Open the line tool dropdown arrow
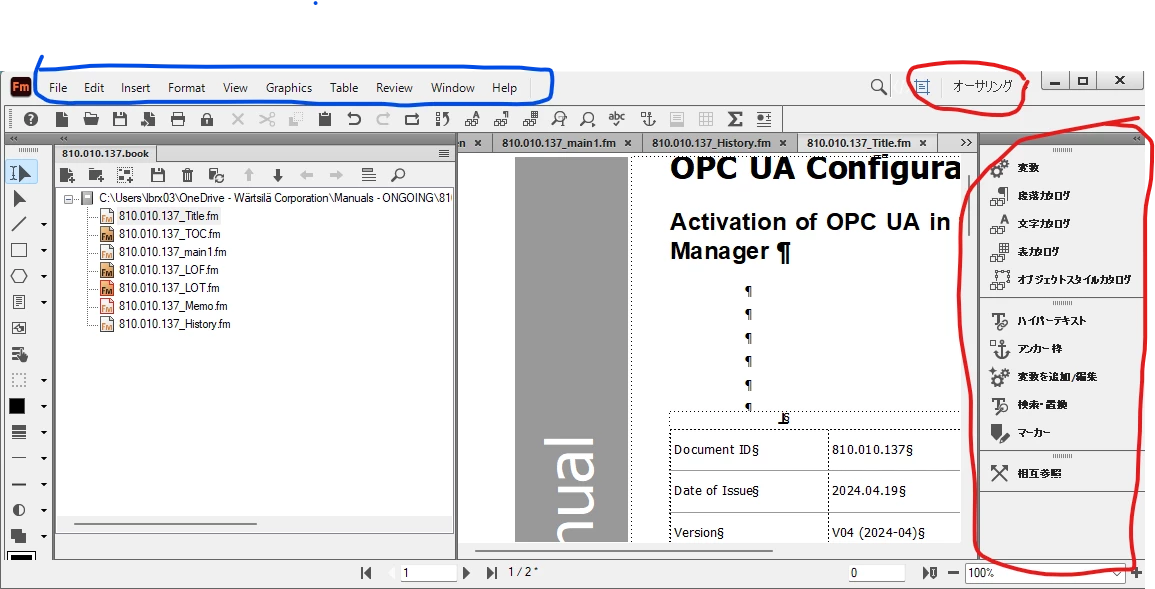The height and width of the screenshot is (589, 1155). click(43, 225)
